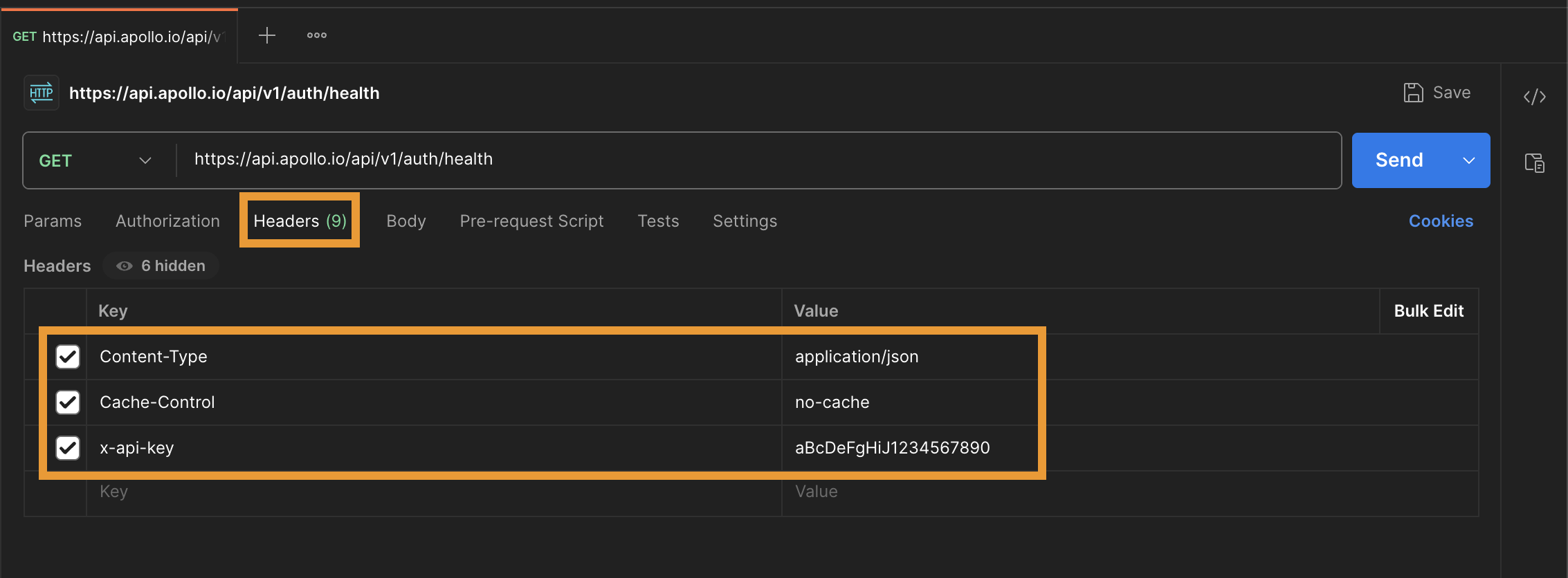Viewport: 1568px width, 578px height.
Task: Open the tab options ellipsis menu
Action: [x=317, y=35]
